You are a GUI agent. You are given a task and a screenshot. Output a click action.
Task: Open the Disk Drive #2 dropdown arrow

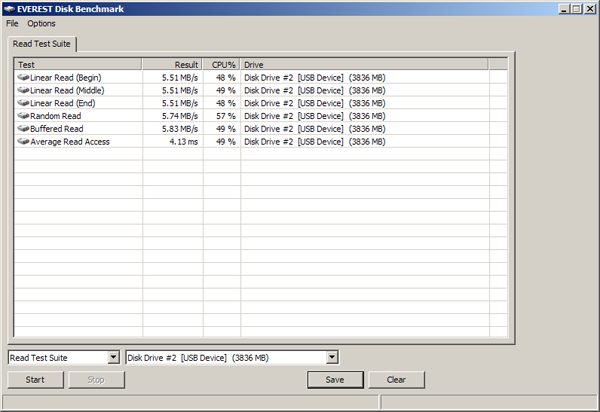[x=332, y=358]
